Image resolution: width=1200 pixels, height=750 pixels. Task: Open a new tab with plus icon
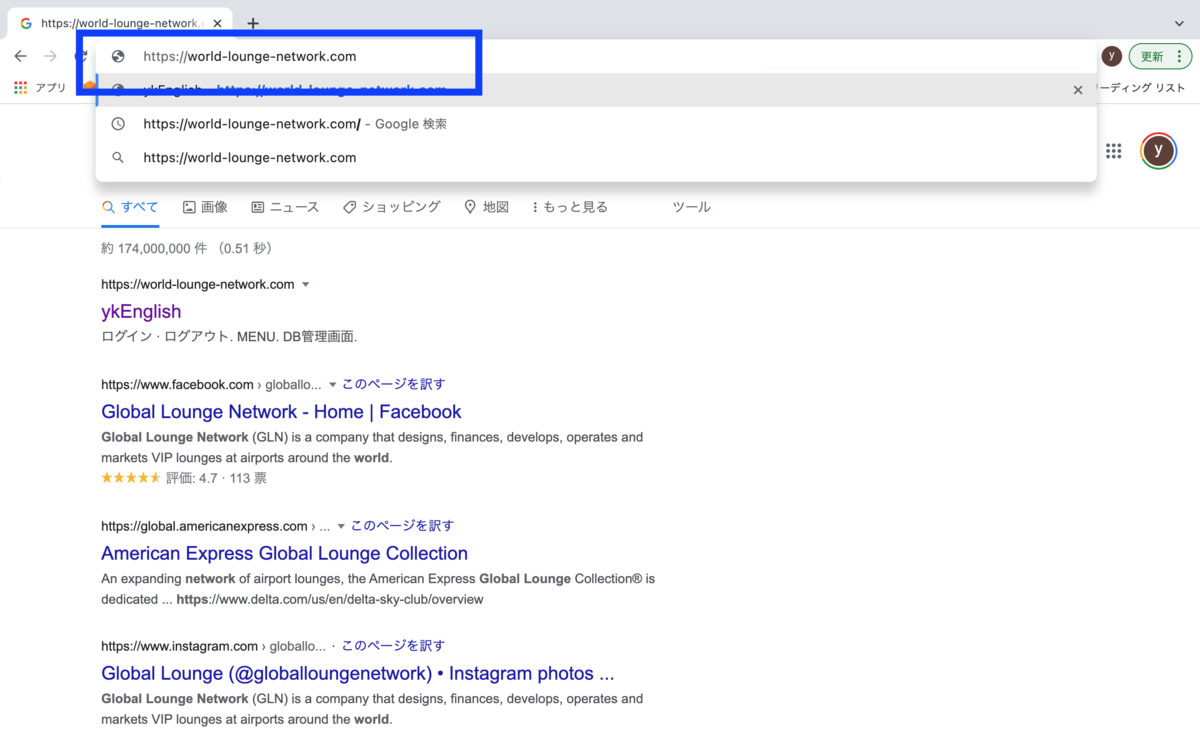253,23
